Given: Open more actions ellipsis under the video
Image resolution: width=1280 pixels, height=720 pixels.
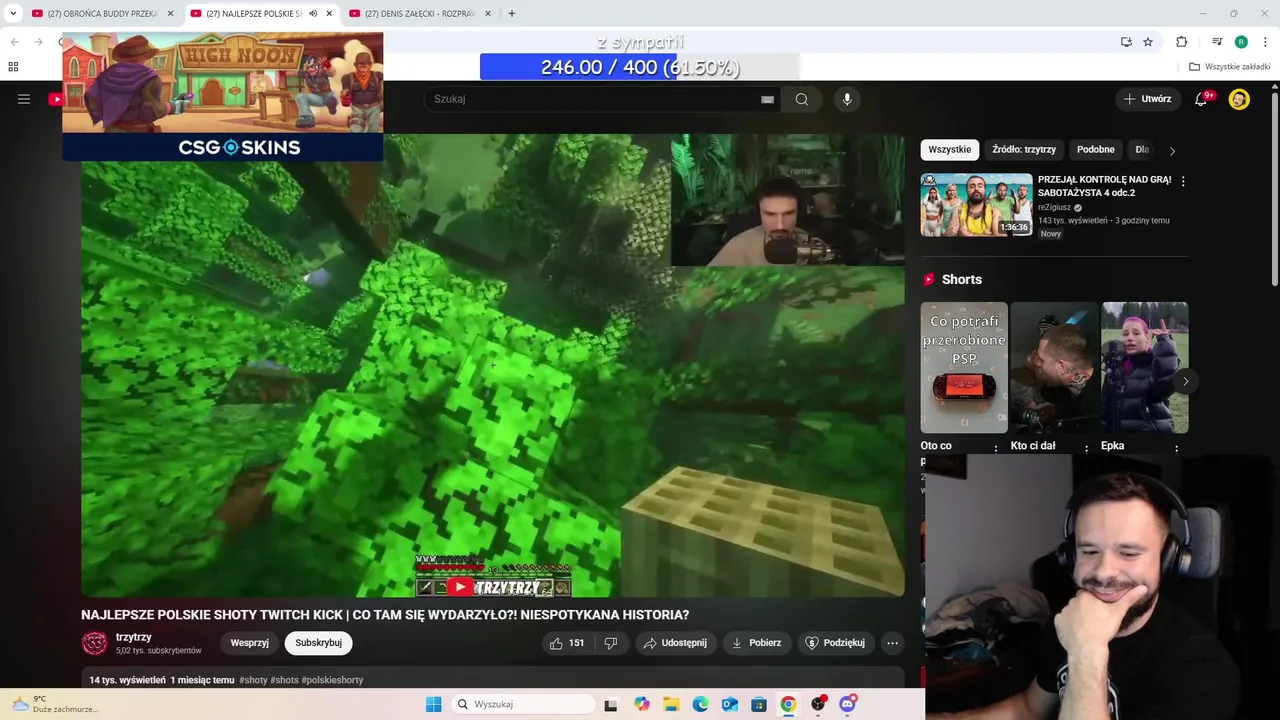Looking at the screenshot, I should (x=893, y=643).
